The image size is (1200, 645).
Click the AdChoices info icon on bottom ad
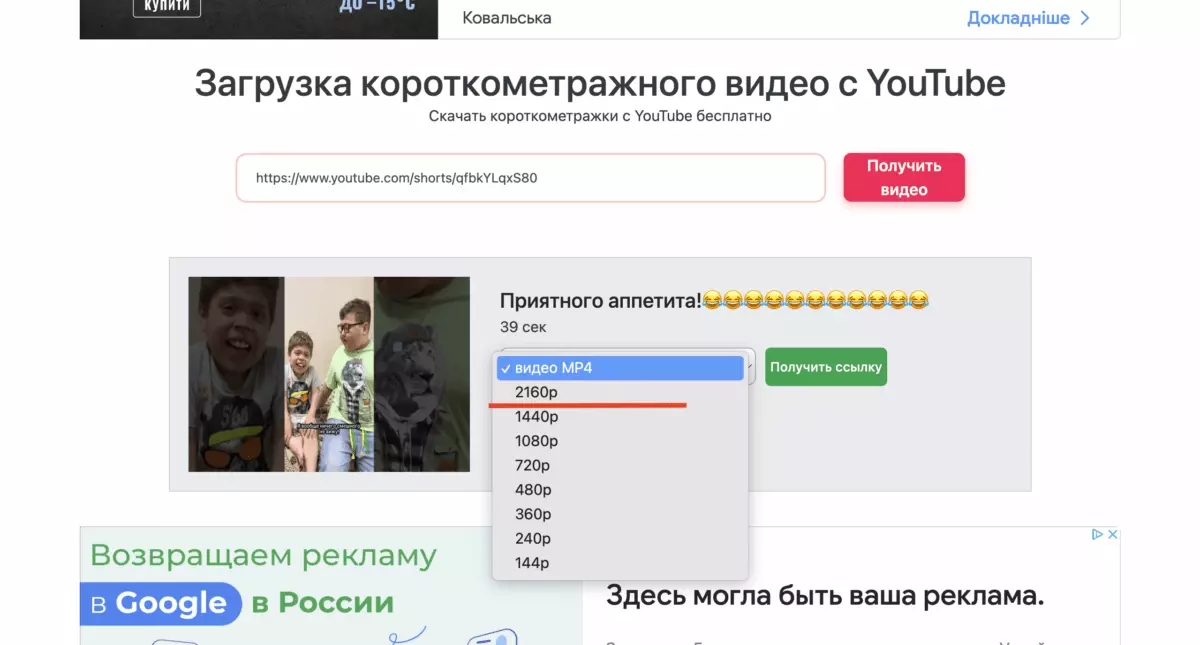1097,535
